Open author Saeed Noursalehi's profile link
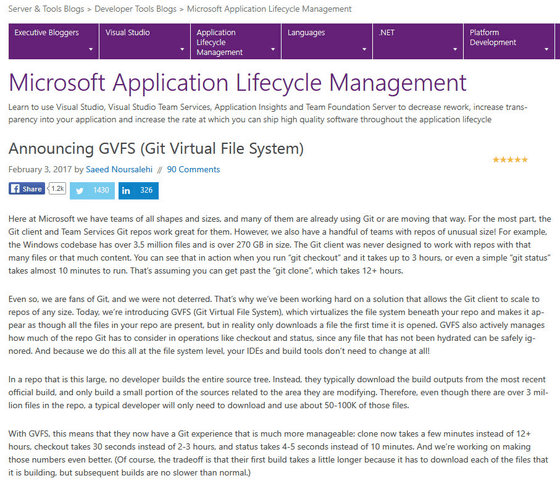560x486 pixels. point(119,169)
